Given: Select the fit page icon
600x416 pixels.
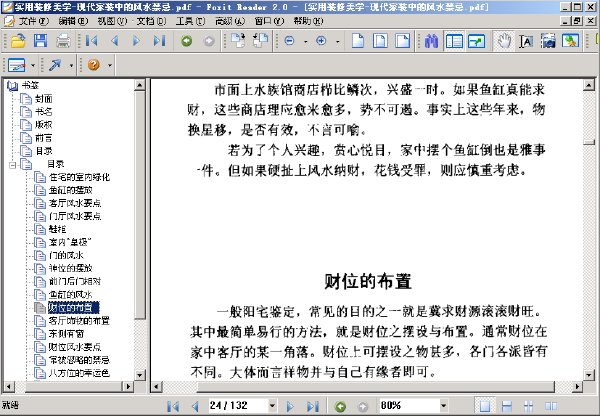Looking at the screenshot, I should [380, 41].
